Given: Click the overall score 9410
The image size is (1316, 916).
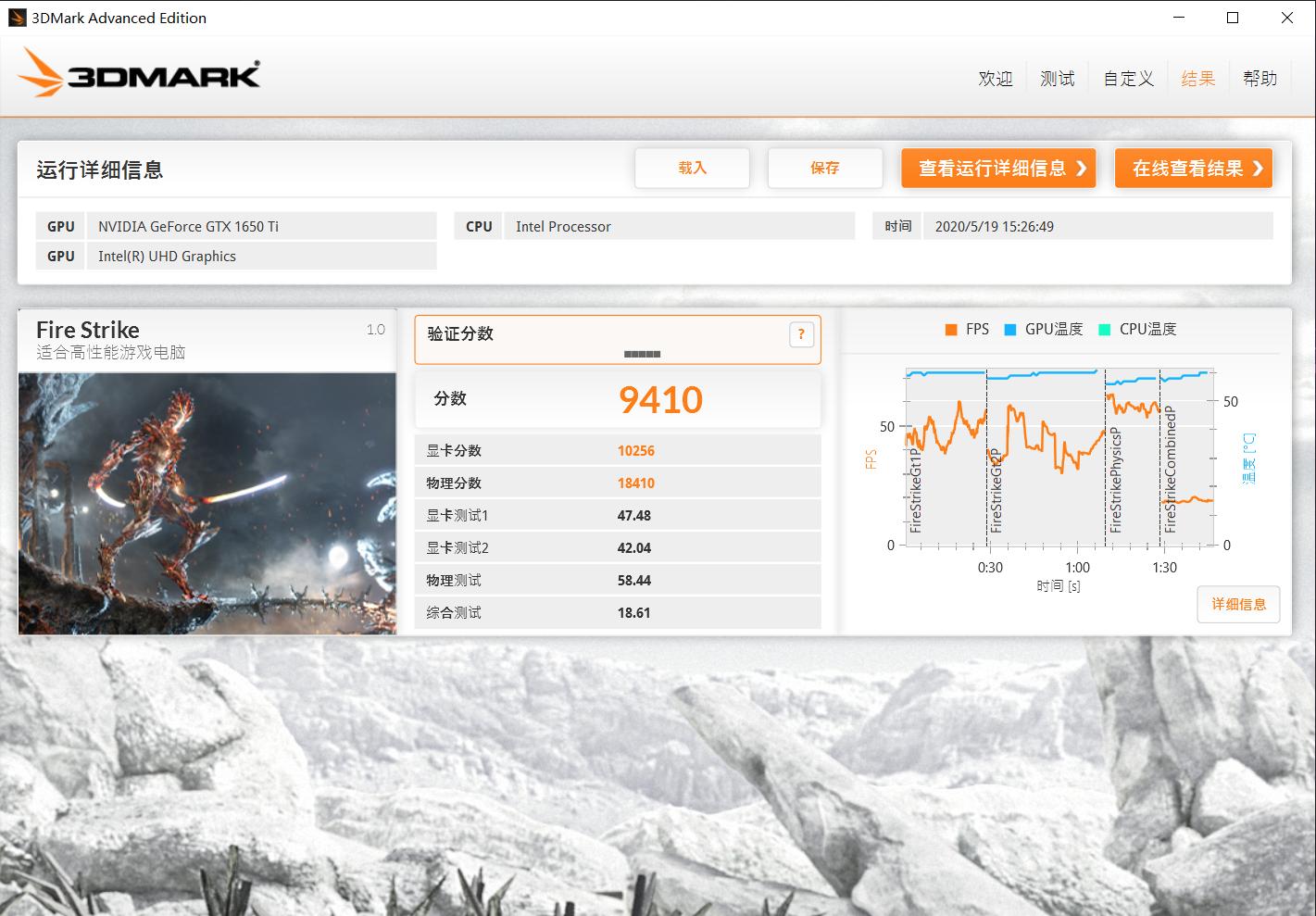Looking at the screenshot, I should coord(660,400).
